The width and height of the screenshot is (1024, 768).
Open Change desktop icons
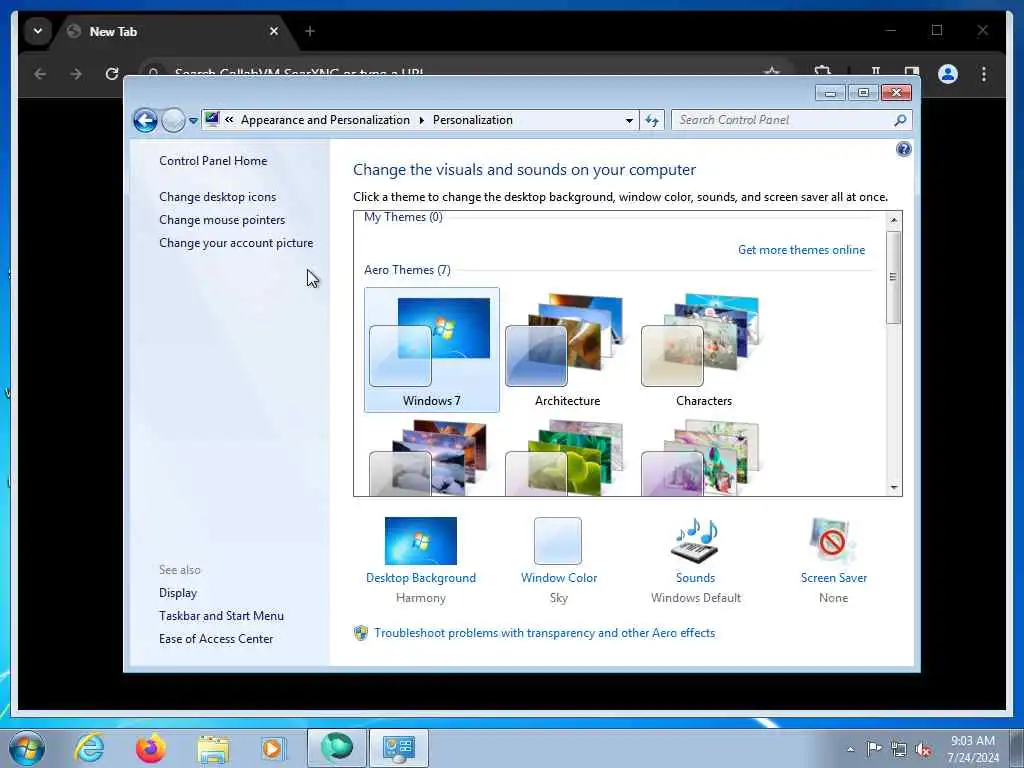[x=217, y=197]
